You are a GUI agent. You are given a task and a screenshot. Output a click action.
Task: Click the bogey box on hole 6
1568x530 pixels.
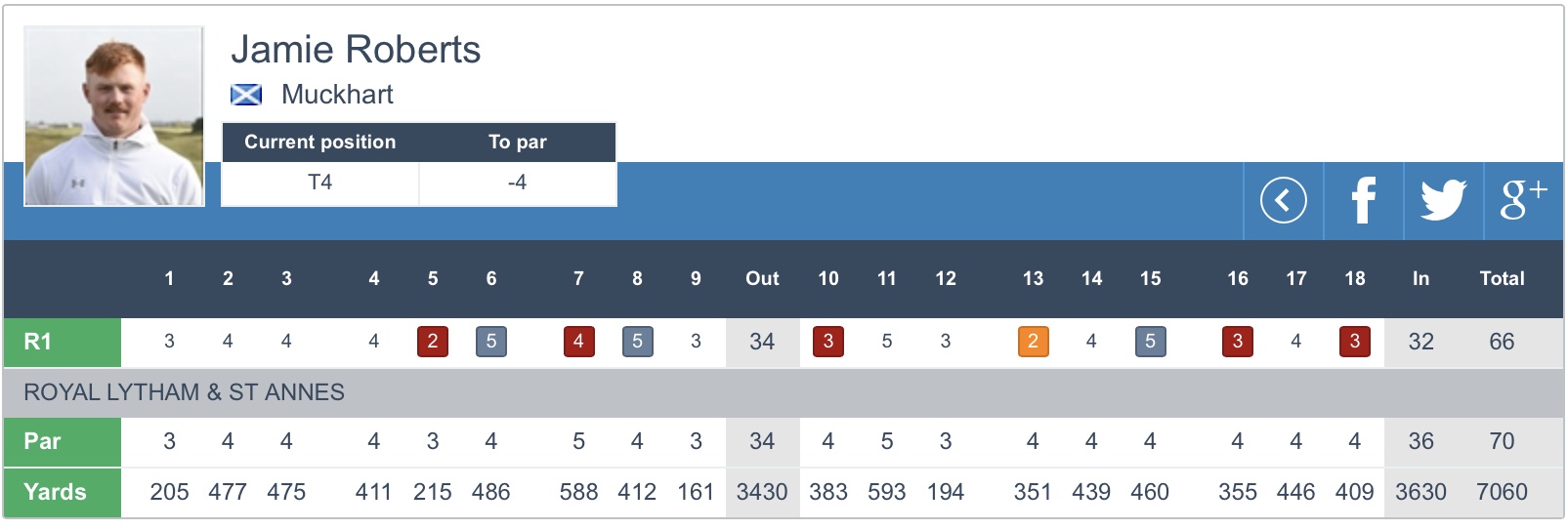(x=491, y=342)
